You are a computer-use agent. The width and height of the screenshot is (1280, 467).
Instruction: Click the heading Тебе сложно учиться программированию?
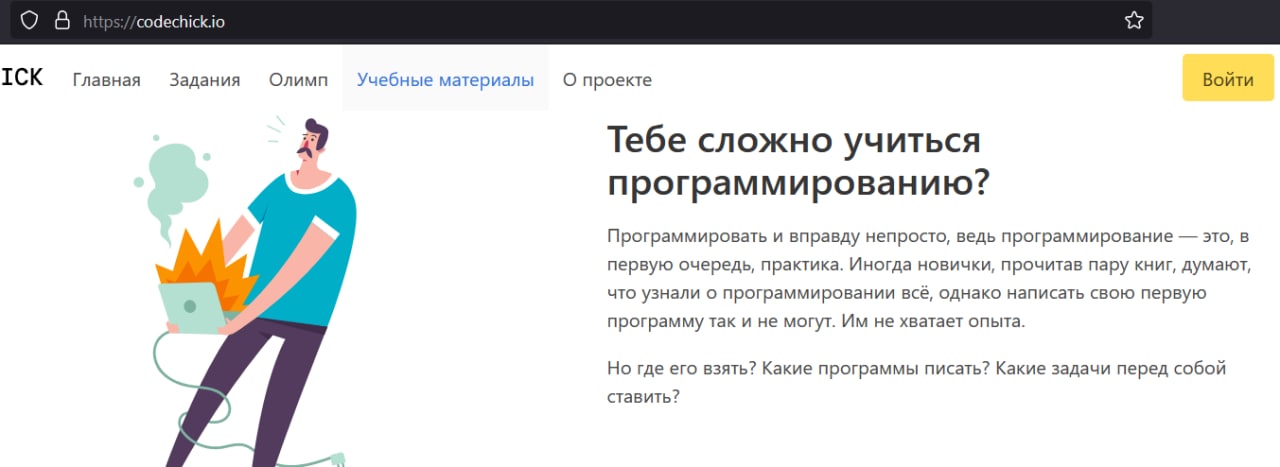799,162
